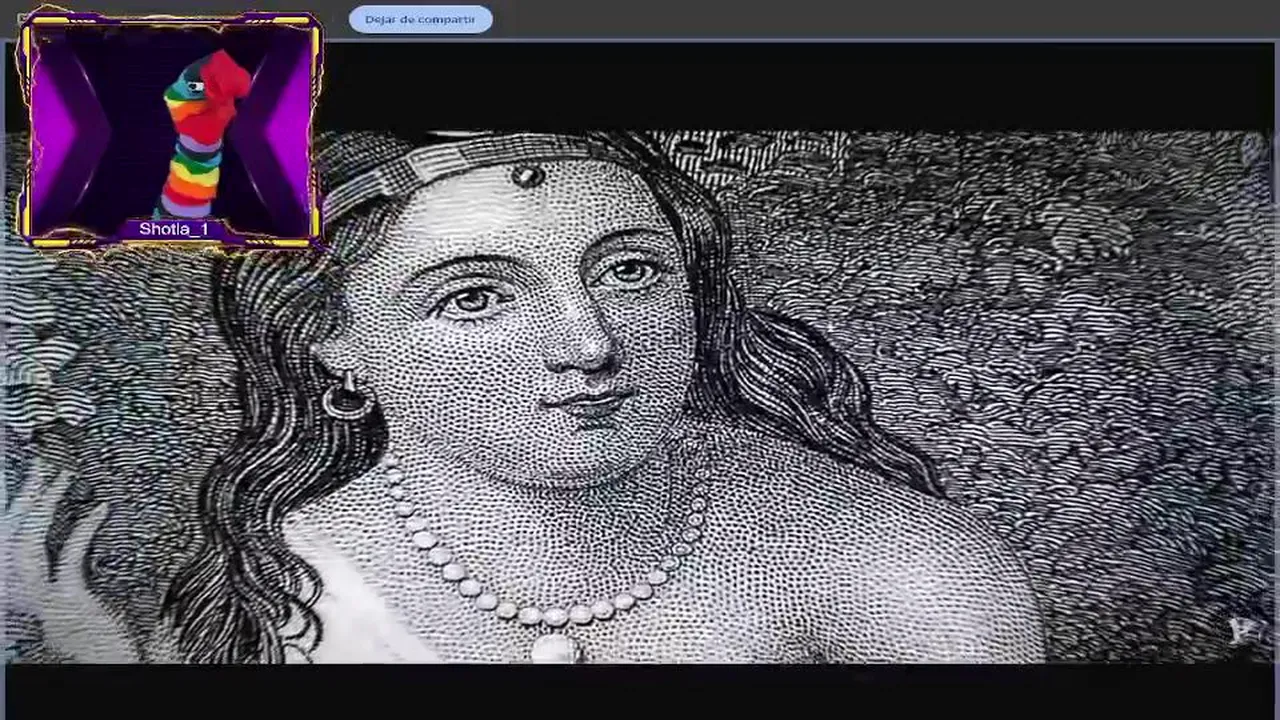Click the 'Dejar de compartir' button
The image size is (1280, 720).
[x=421, y=19]
